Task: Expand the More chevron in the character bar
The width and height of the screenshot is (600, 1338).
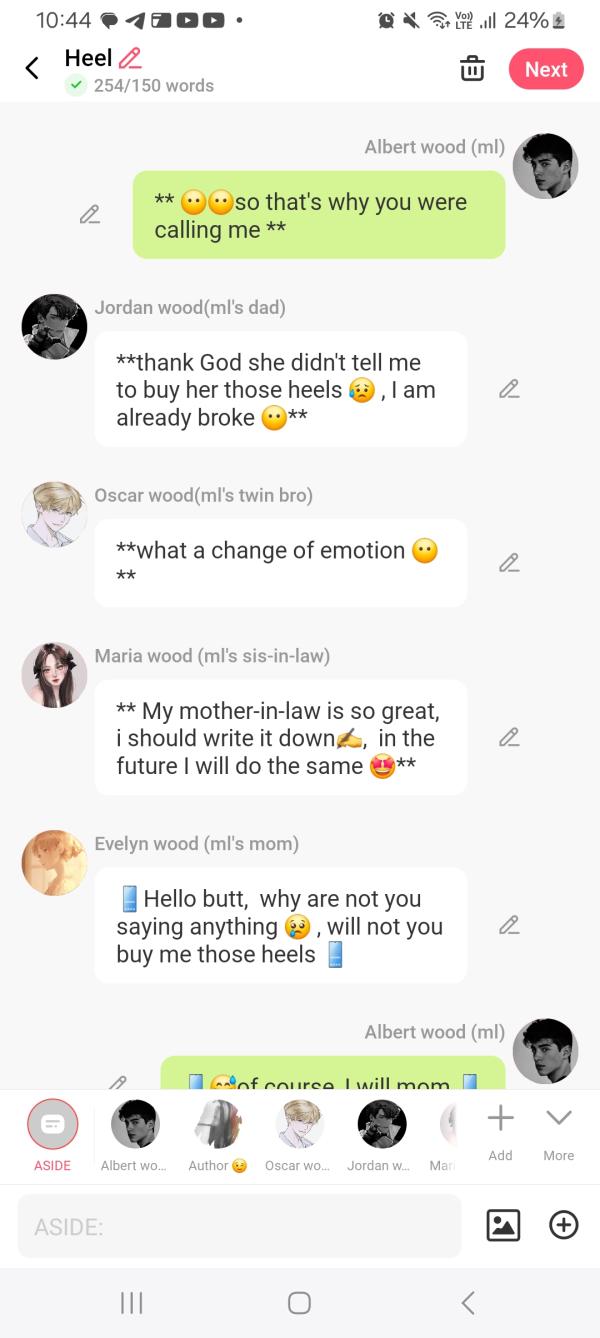Action: coord(558,1124)
